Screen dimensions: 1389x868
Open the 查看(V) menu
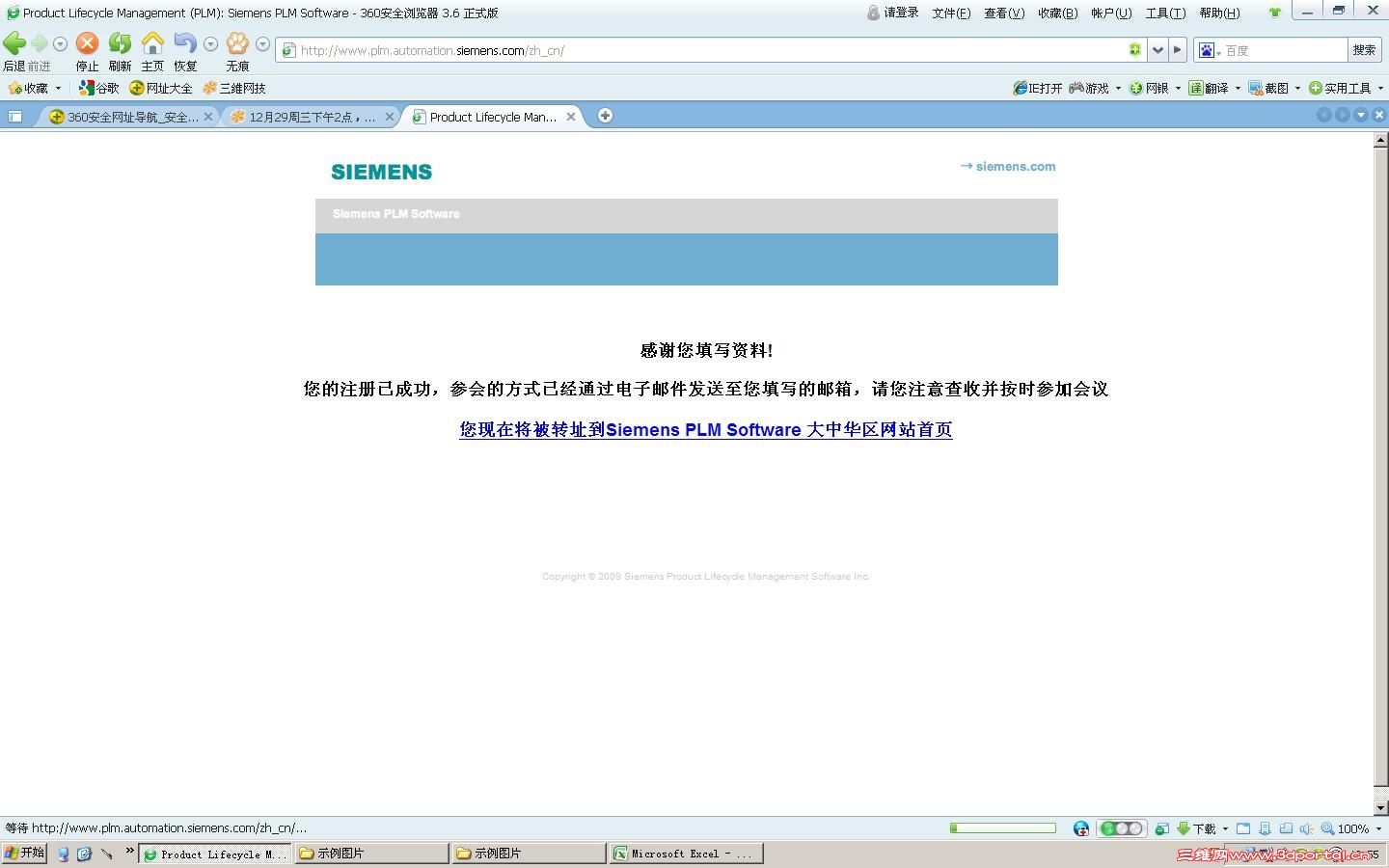click(1004, 13)
